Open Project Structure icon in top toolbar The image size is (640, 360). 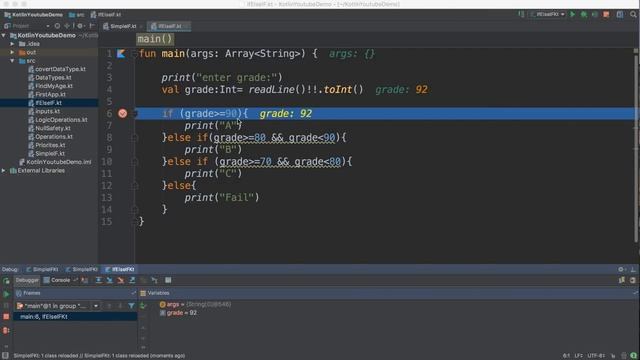620,14
